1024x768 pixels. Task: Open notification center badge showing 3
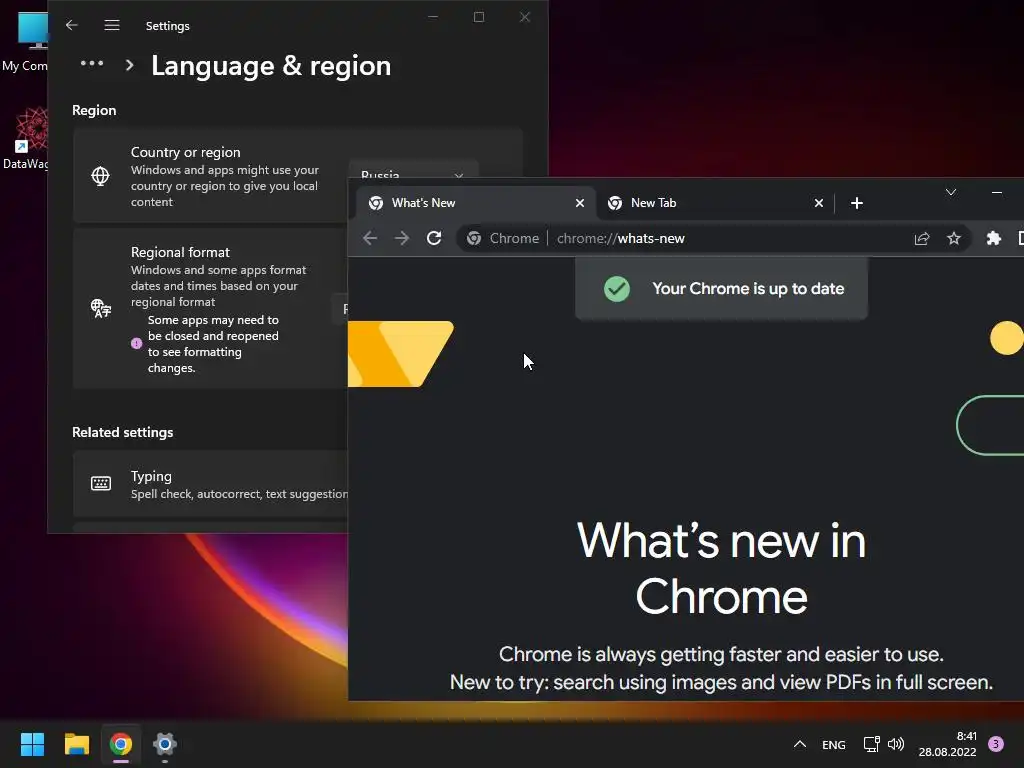[996, 744]
